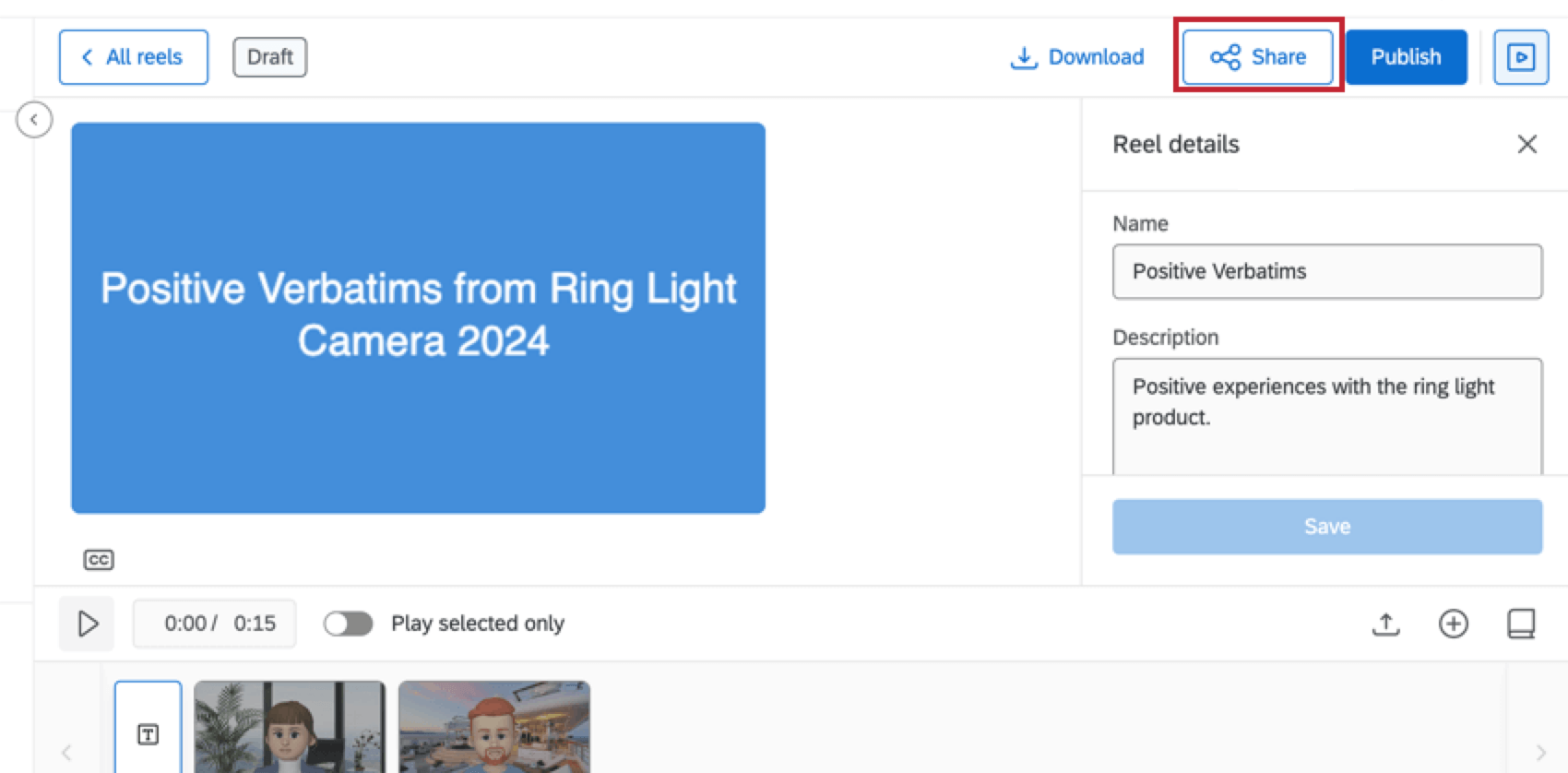Click the add clip plus icon
The width and height of the screenshot is (1568, 773).
(1453, 624)
